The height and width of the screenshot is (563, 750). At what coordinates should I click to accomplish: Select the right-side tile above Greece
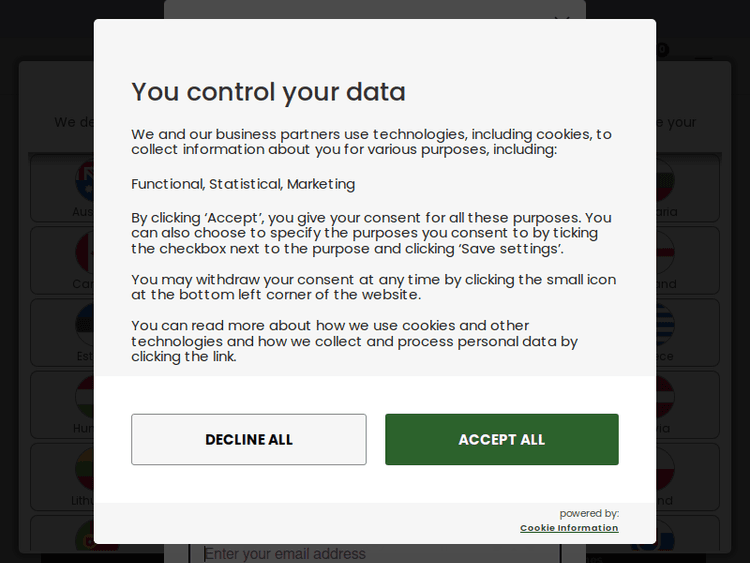point(687,260)
